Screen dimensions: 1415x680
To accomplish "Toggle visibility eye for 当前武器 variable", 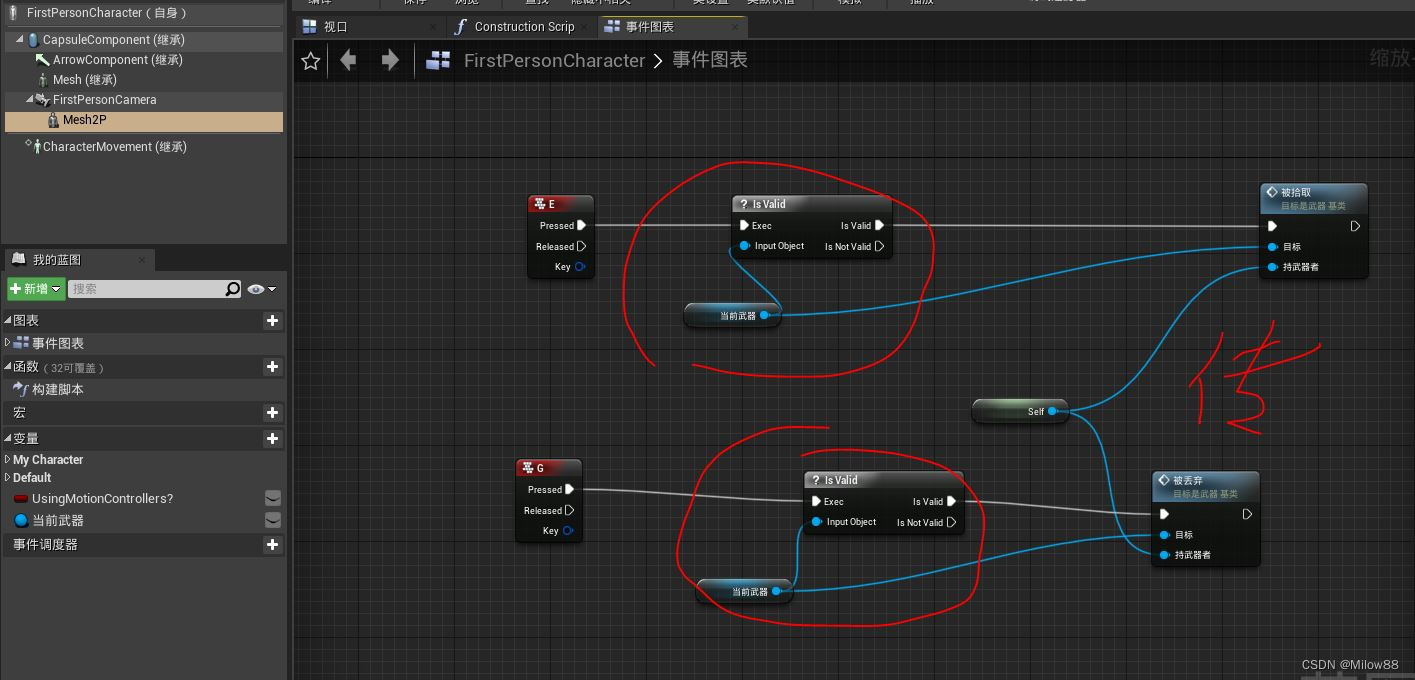I will tap(272, 521).
